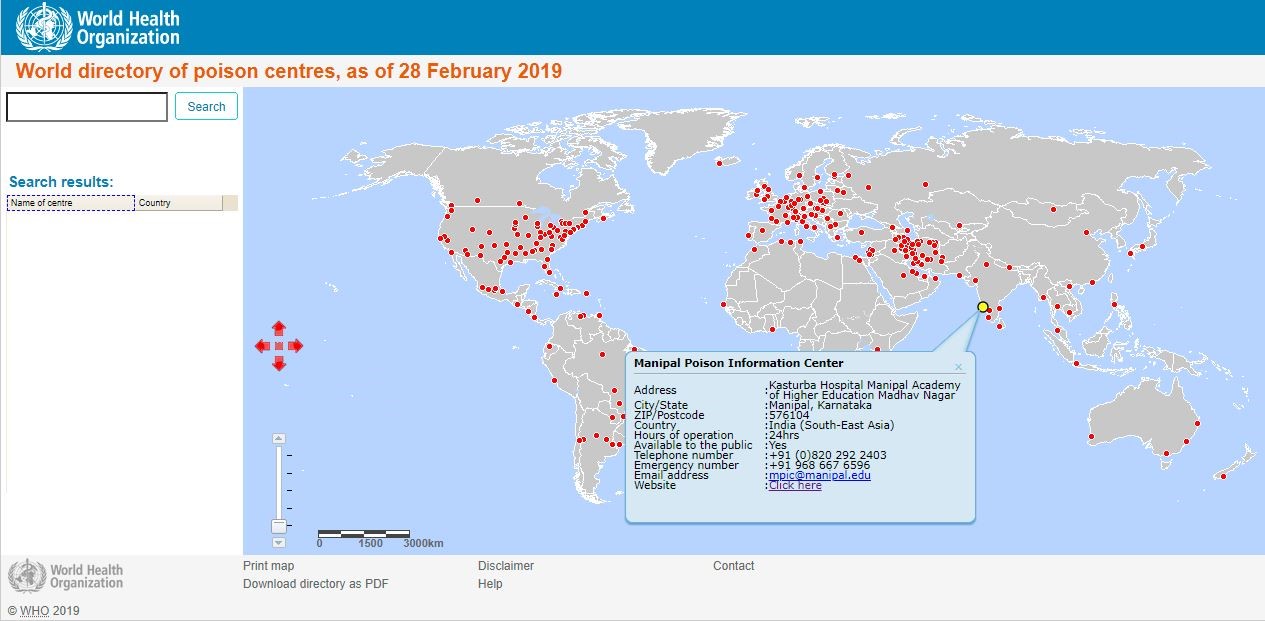Open the 'Click here' website link
The width and height of the screenshot is (1265, 621).
pyautogui.click(x=795, y=486)
